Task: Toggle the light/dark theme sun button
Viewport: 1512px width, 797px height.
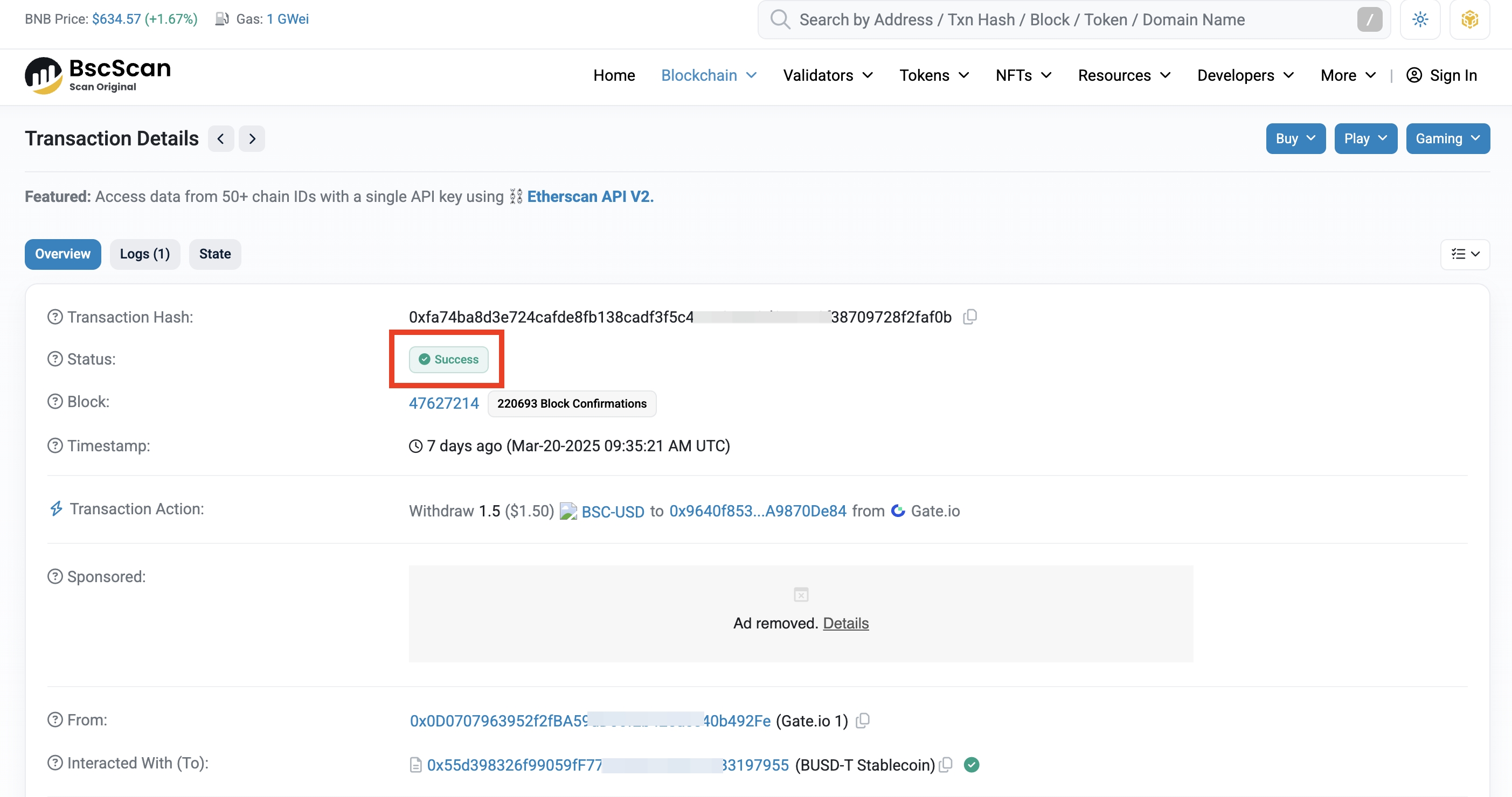Action: (x=1420, y=19)
